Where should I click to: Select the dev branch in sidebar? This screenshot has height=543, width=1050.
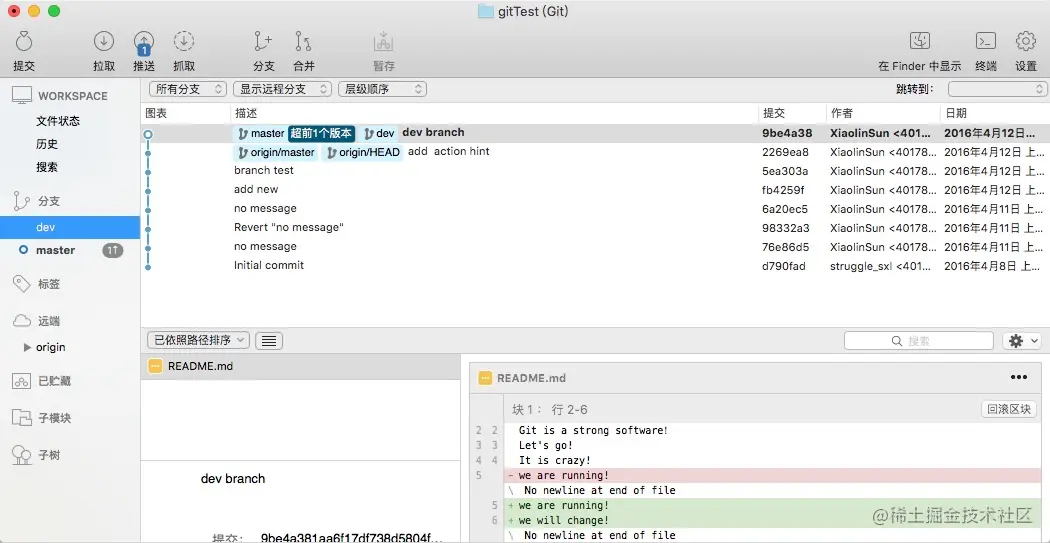point(70,227)
